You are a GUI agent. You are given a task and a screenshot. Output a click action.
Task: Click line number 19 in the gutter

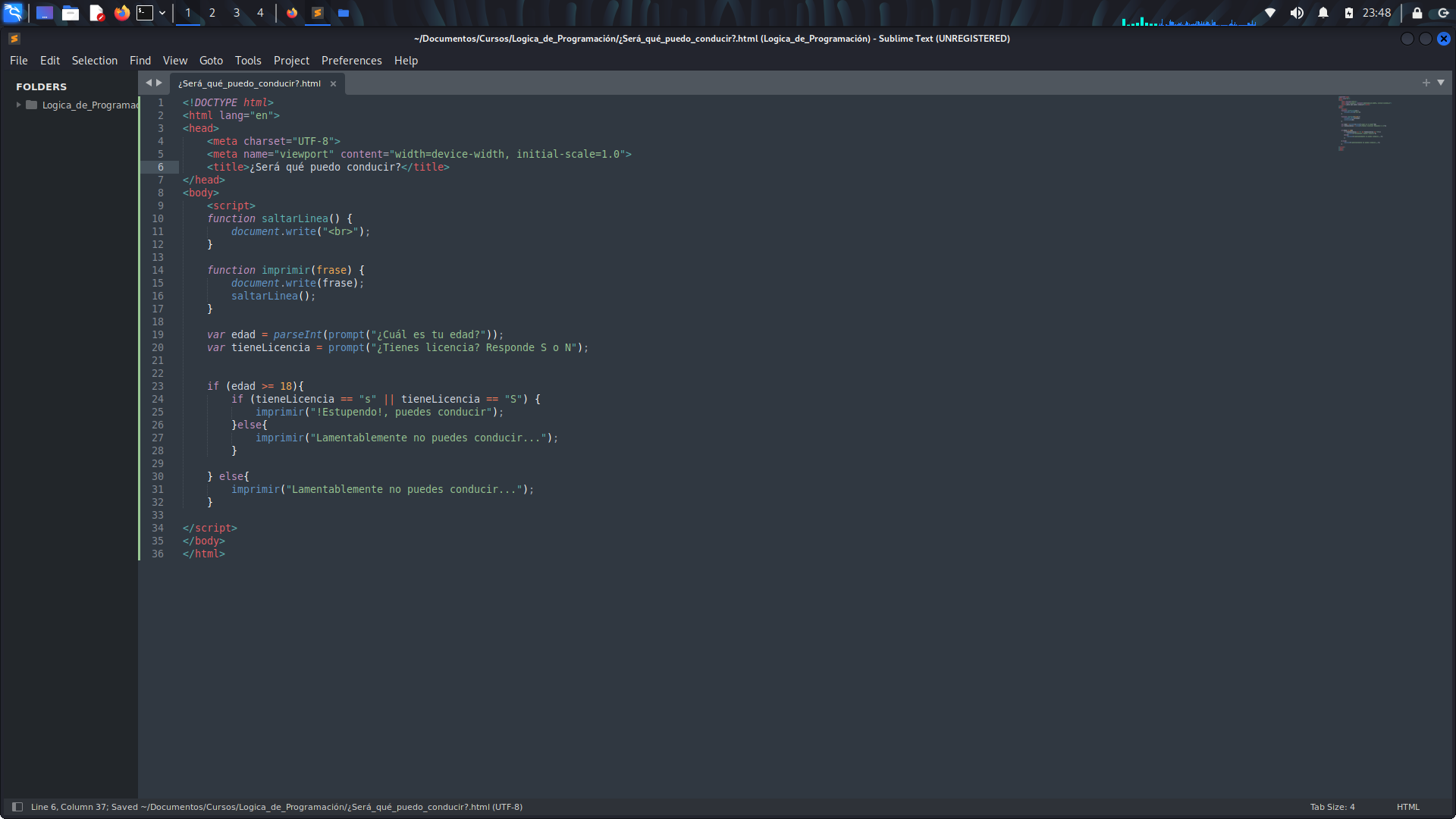[158, 334]
